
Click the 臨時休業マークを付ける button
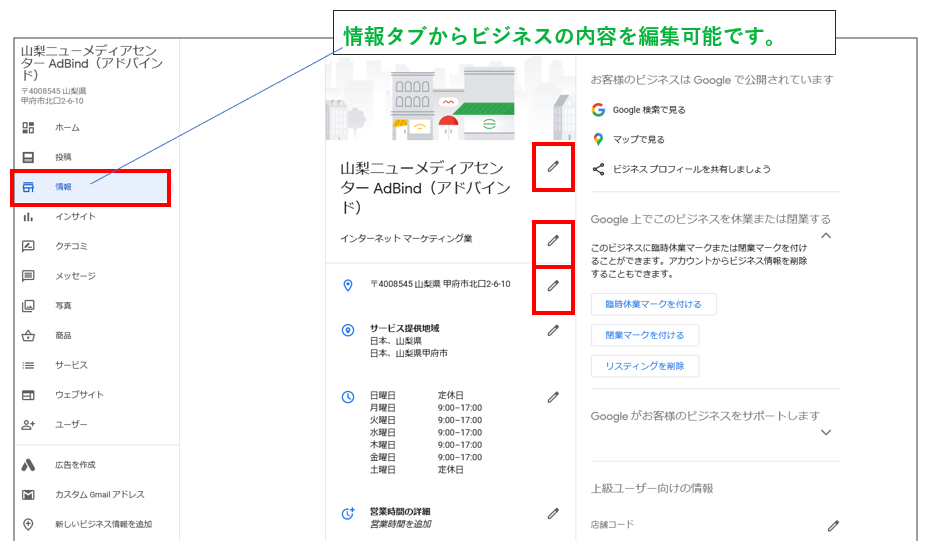click(x=654, y=304)
